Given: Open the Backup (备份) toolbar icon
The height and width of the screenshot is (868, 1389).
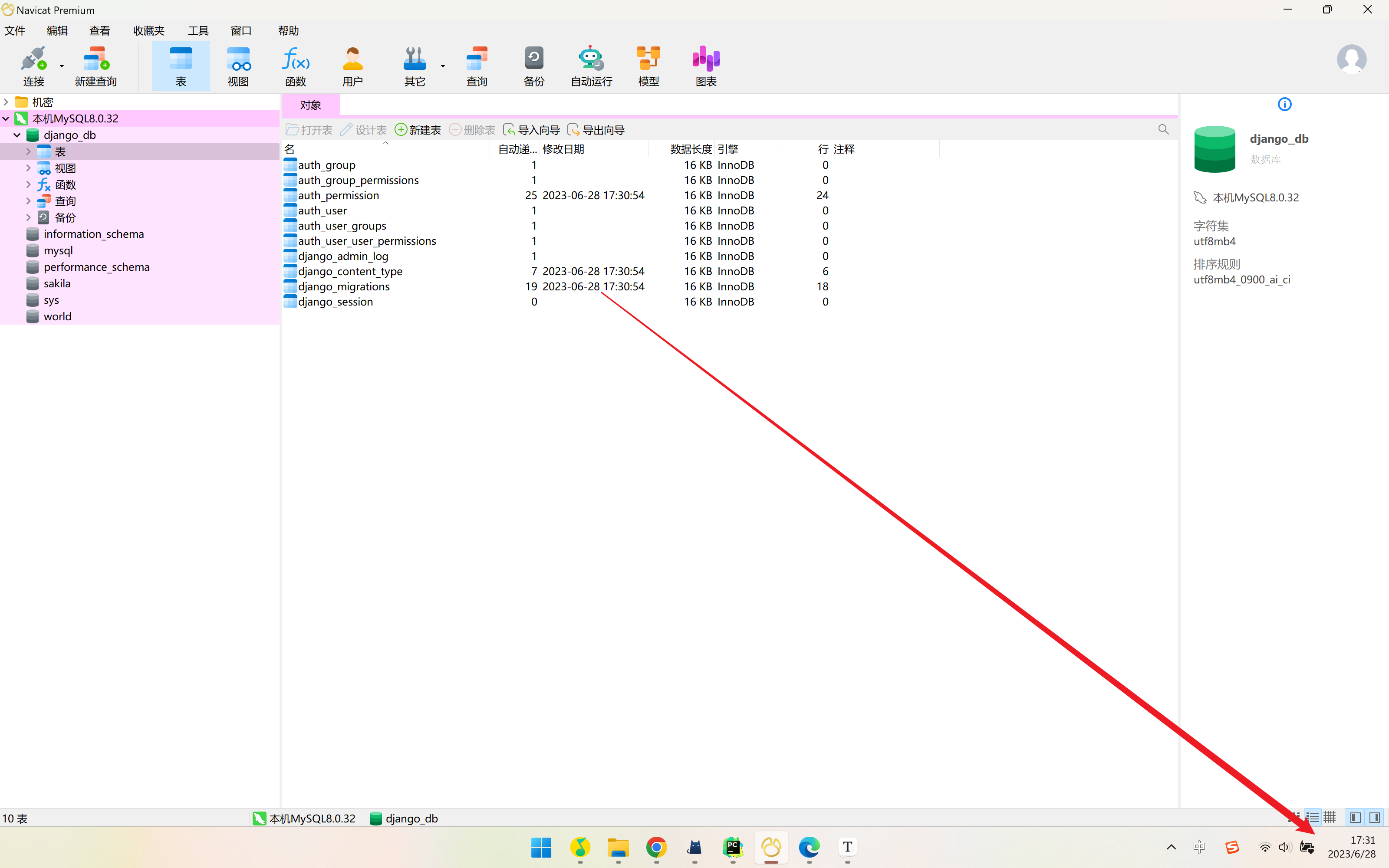Looking at the screenshot, I should tap(533, 66).
